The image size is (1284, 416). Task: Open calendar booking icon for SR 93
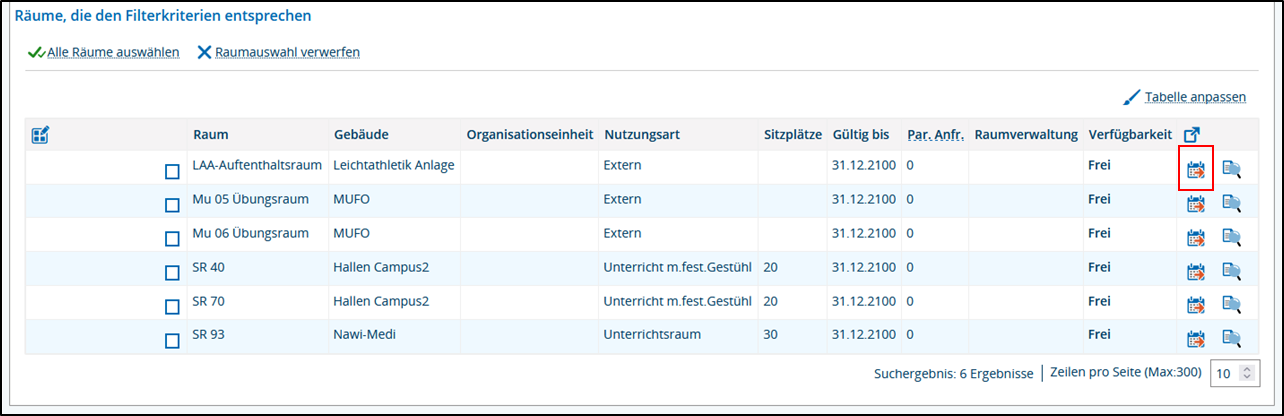point(1196,339)
